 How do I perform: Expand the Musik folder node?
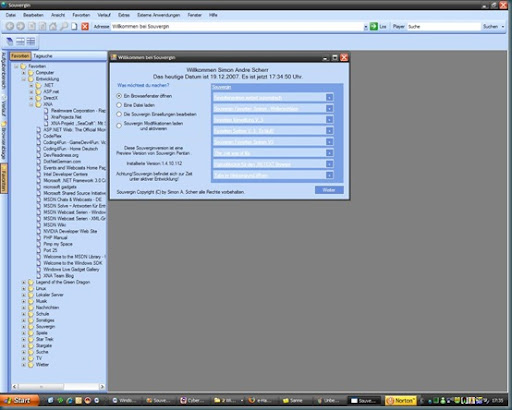click(24, 301)
